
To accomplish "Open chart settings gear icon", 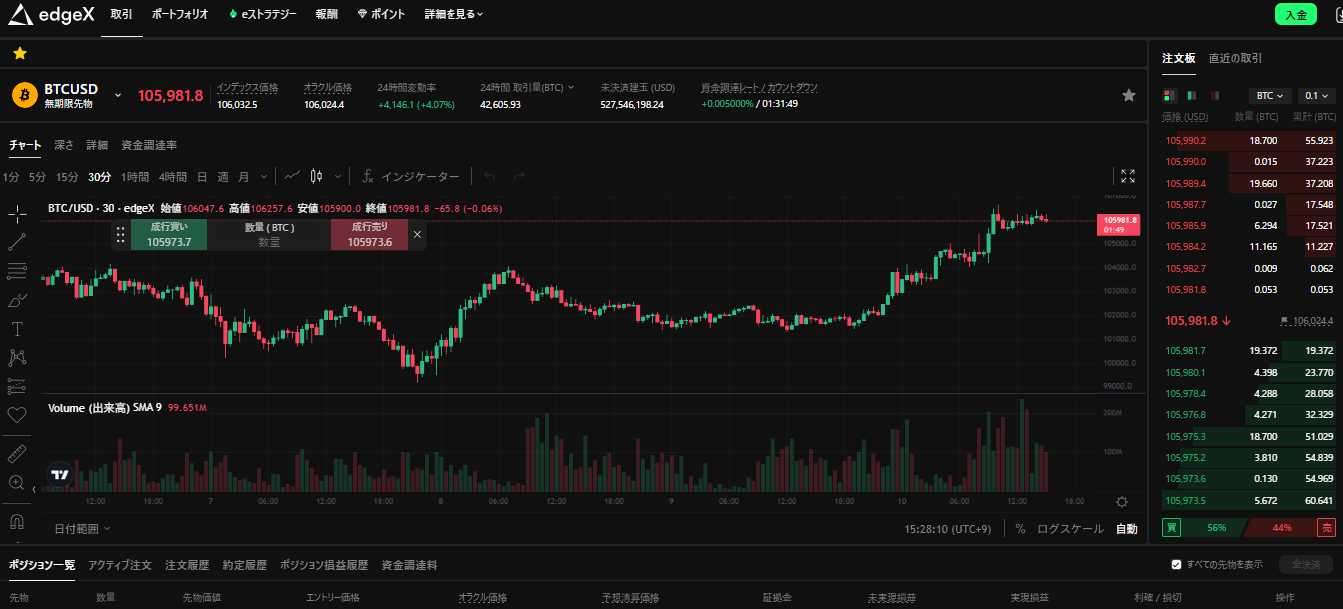I will click(x=1122, y=502).
